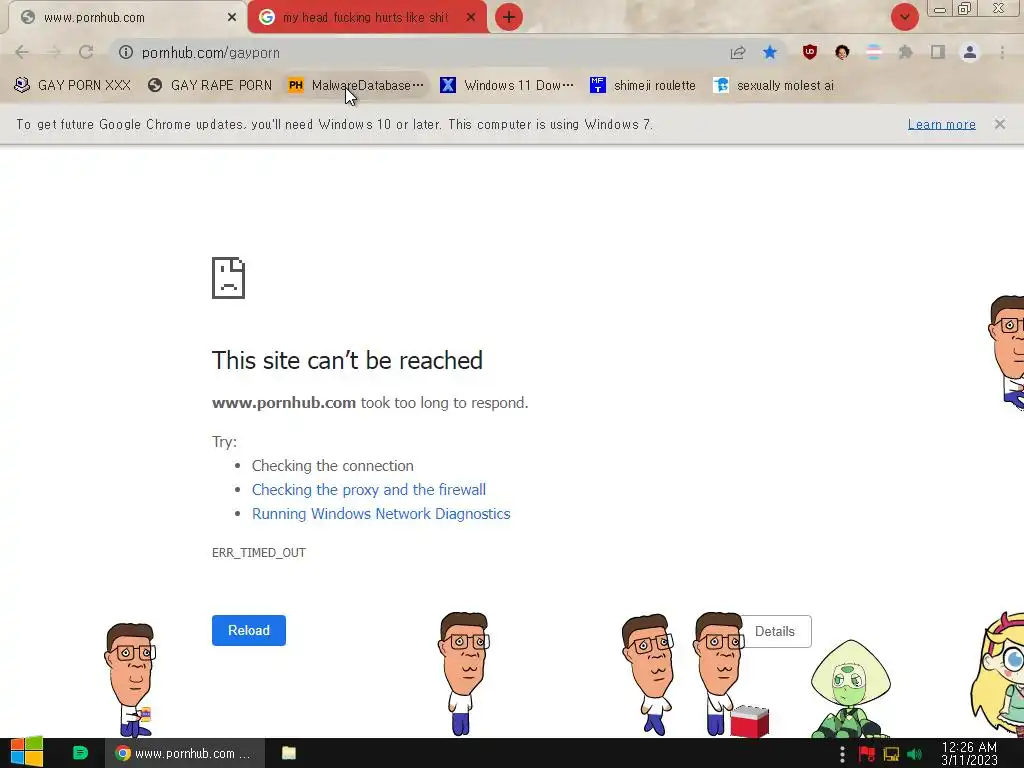
Task: Go back using the browser back arrow
Action: 22,52
